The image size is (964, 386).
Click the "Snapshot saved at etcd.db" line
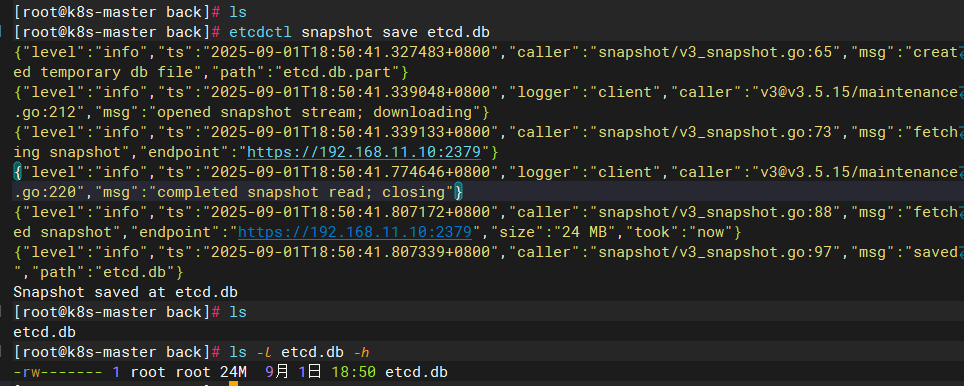coord(125,292)
